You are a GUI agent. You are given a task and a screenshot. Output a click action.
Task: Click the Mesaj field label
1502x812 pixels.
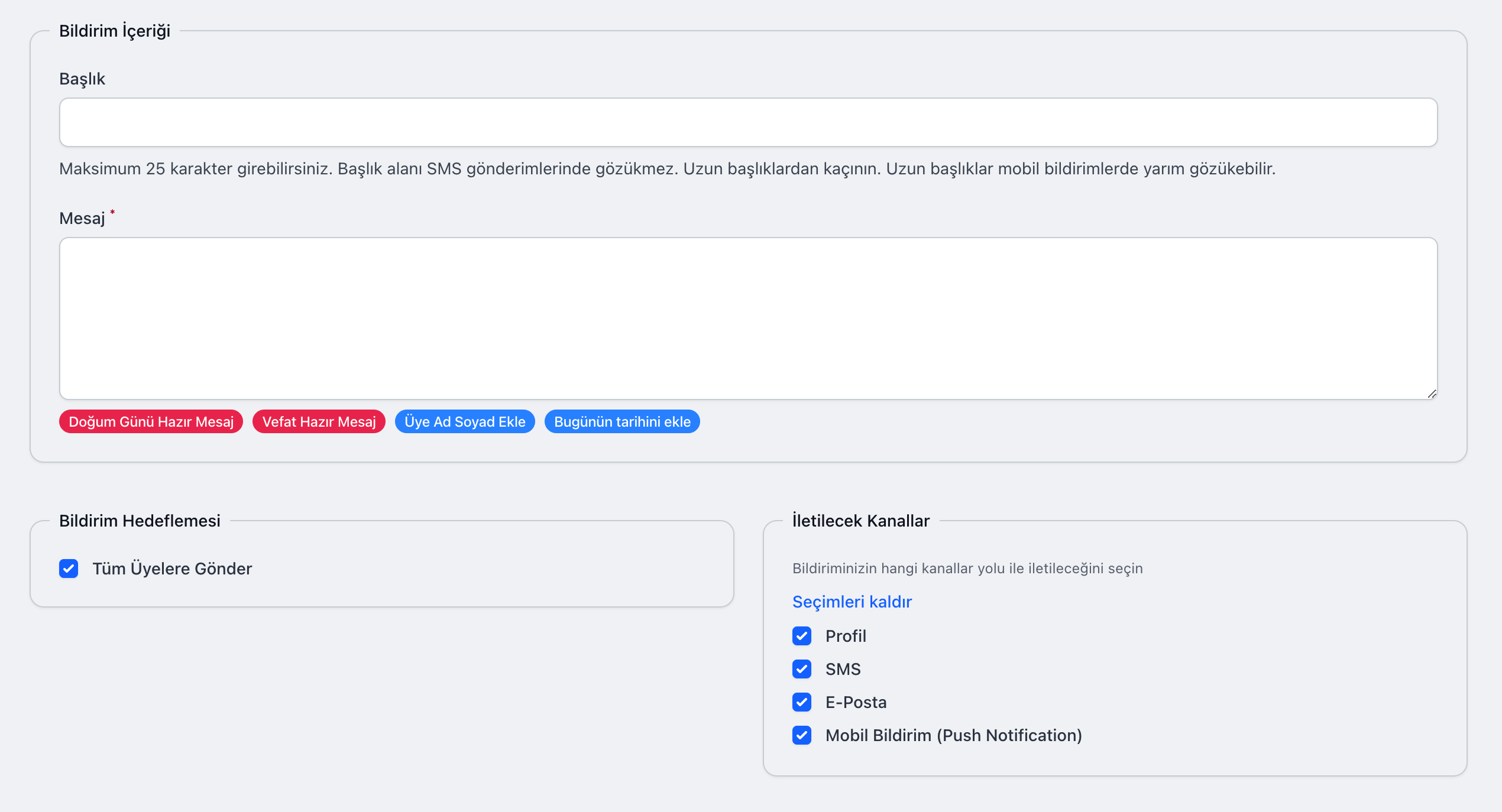click(x=82, y=219)
